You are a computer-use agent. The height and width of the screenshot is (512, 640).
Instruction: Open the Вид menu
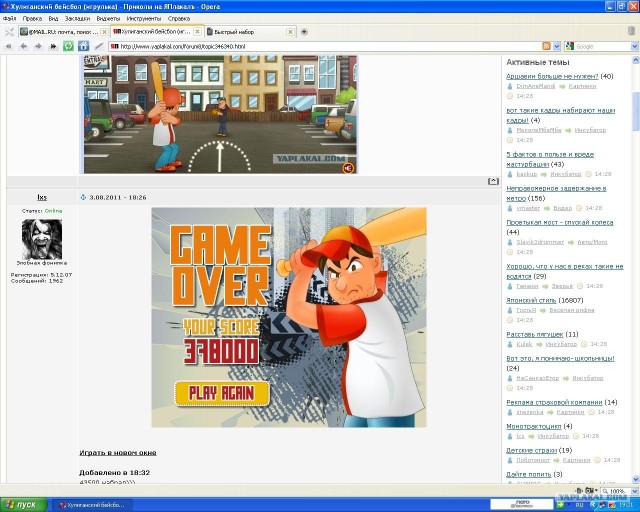point(53,18)
